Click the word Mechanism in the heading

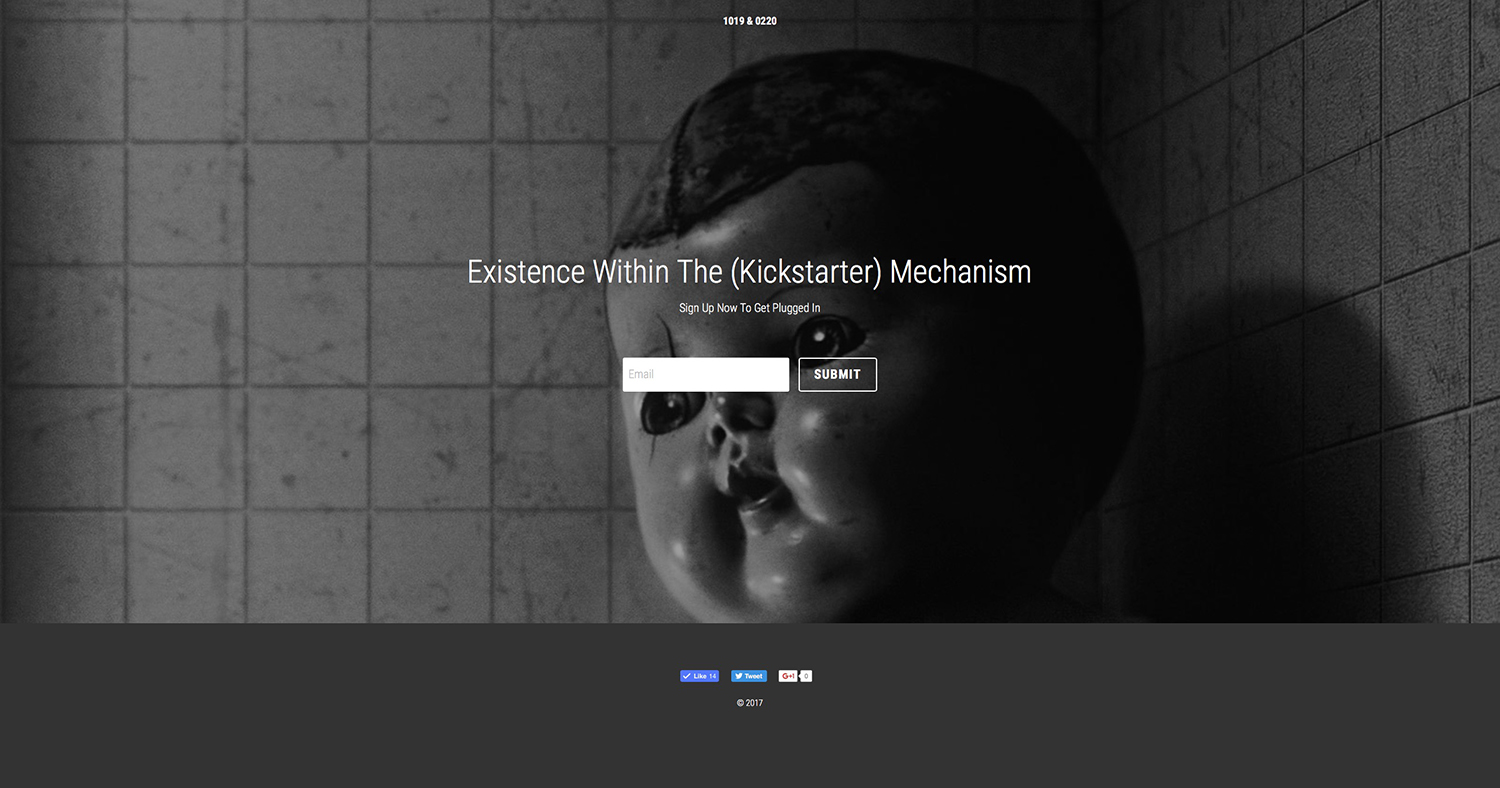pos(960,272)
